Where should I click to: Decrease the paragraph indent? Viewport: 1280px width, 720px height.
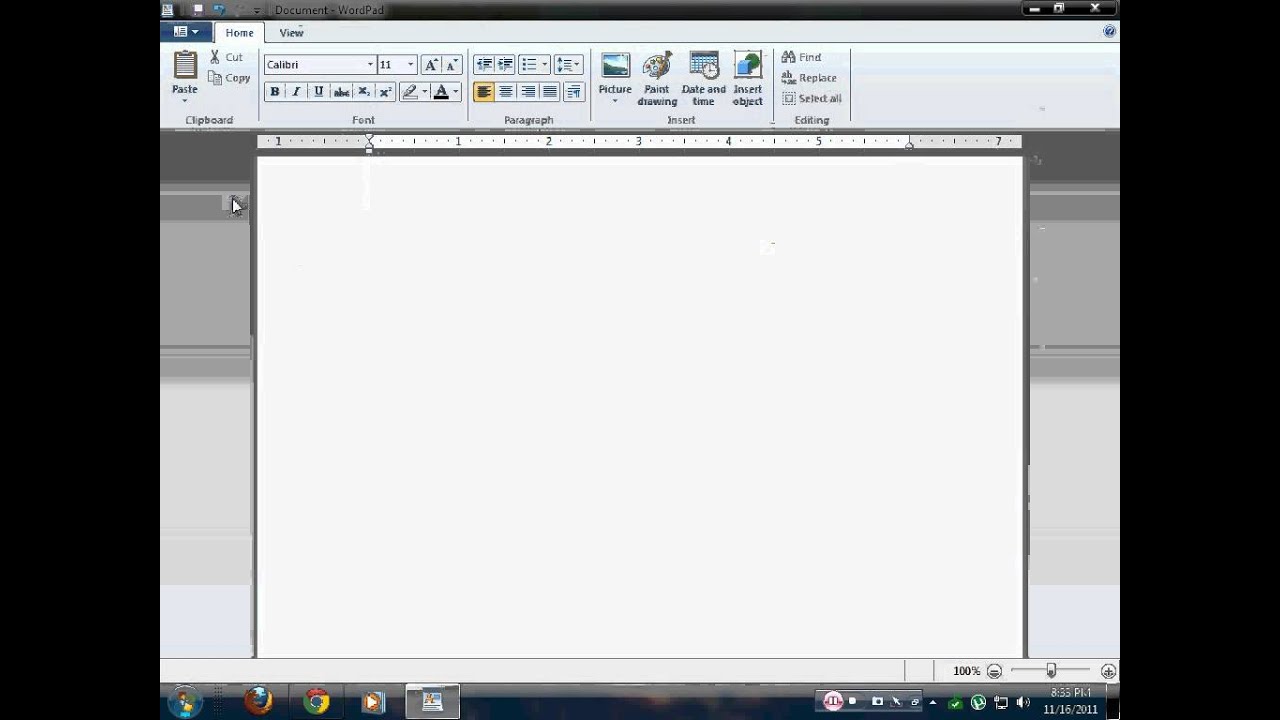click(484, 65)
